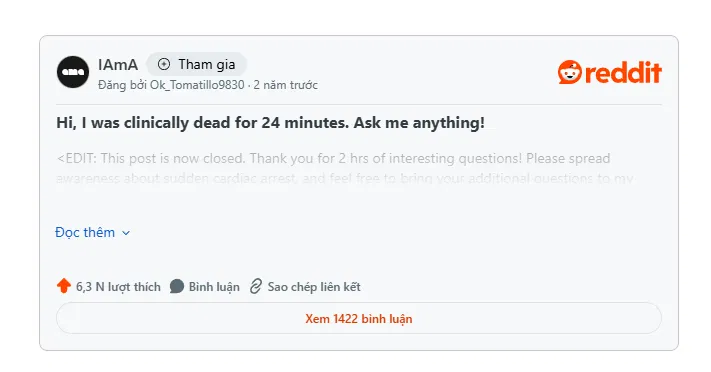This screenshot has width=711, height=372.
Task: View all comments via 'Xem 1422 bình luận'
Action: click(359, 318)
